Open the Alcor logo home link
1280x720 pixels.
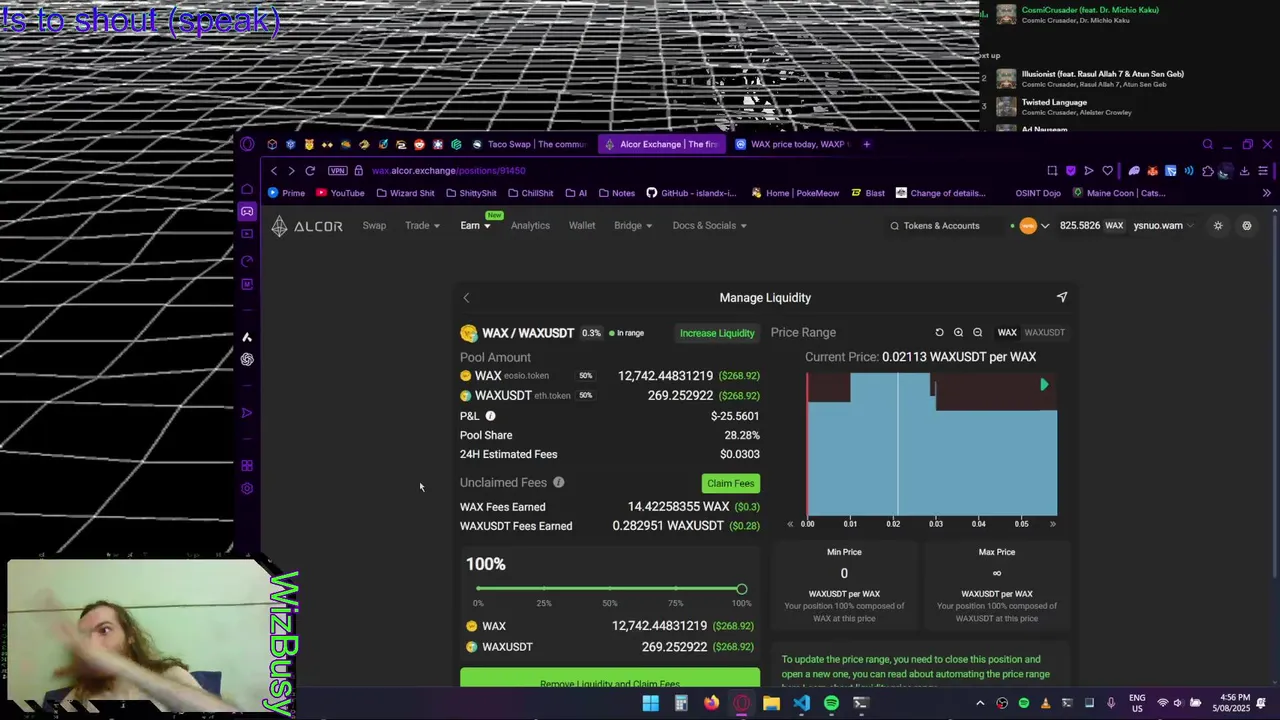[x=306, y=226]
